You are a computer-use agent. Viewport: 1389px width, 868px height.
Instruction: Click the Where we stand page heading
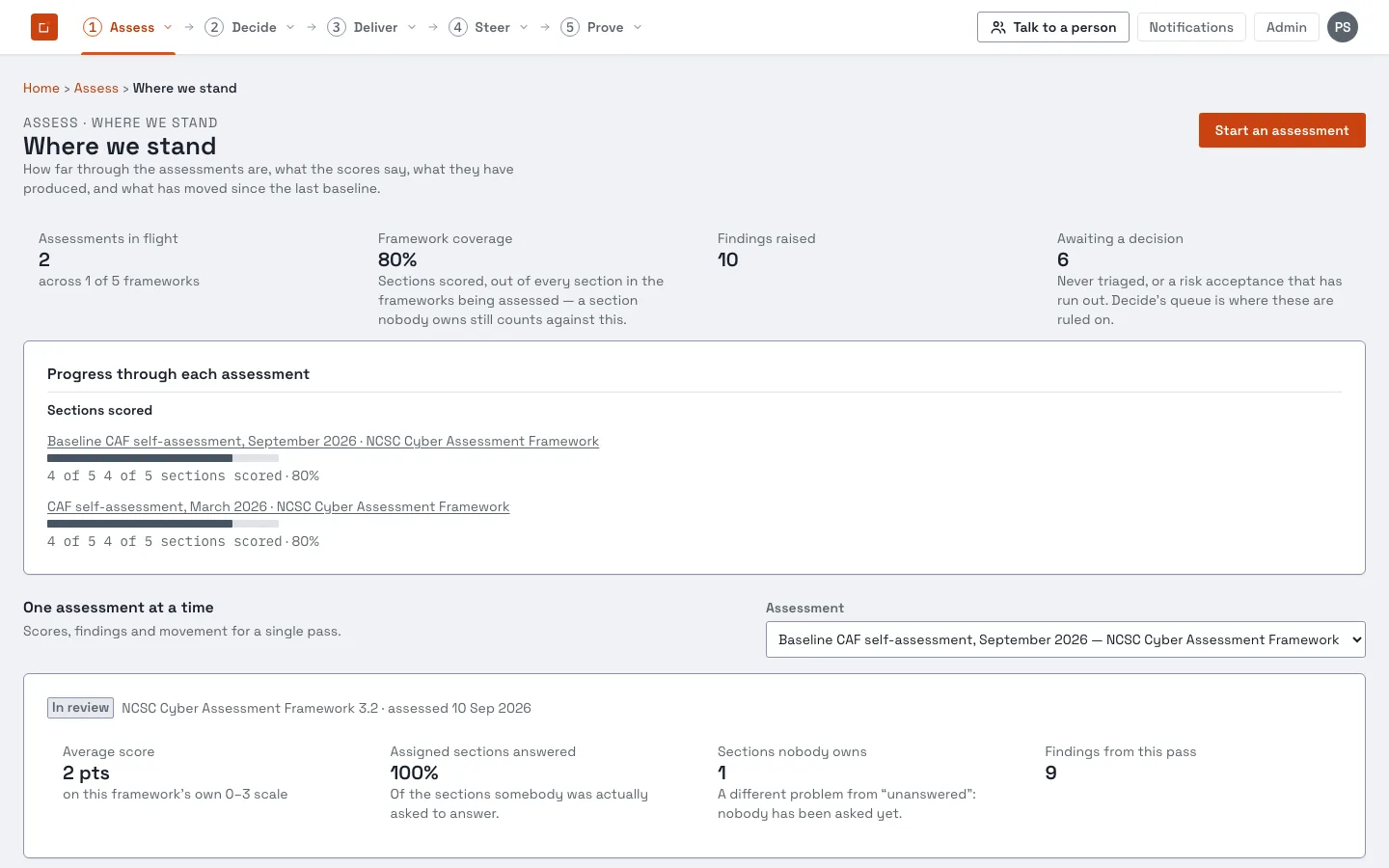pos(120,146)
